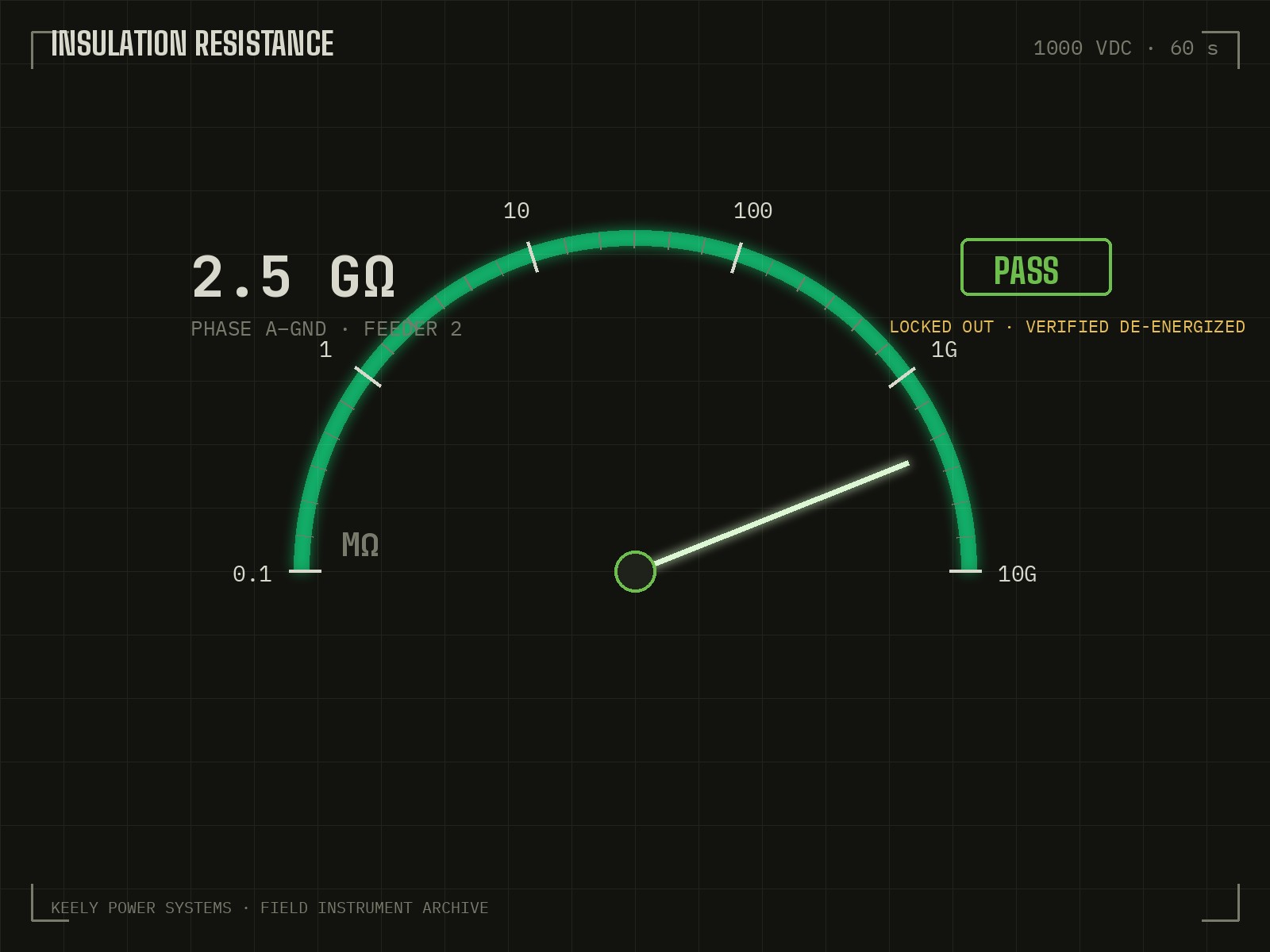Click the major tick at 0.1
Viewport: 1270px width, 952px height.
pyautogui.click(x=305, y=571)
